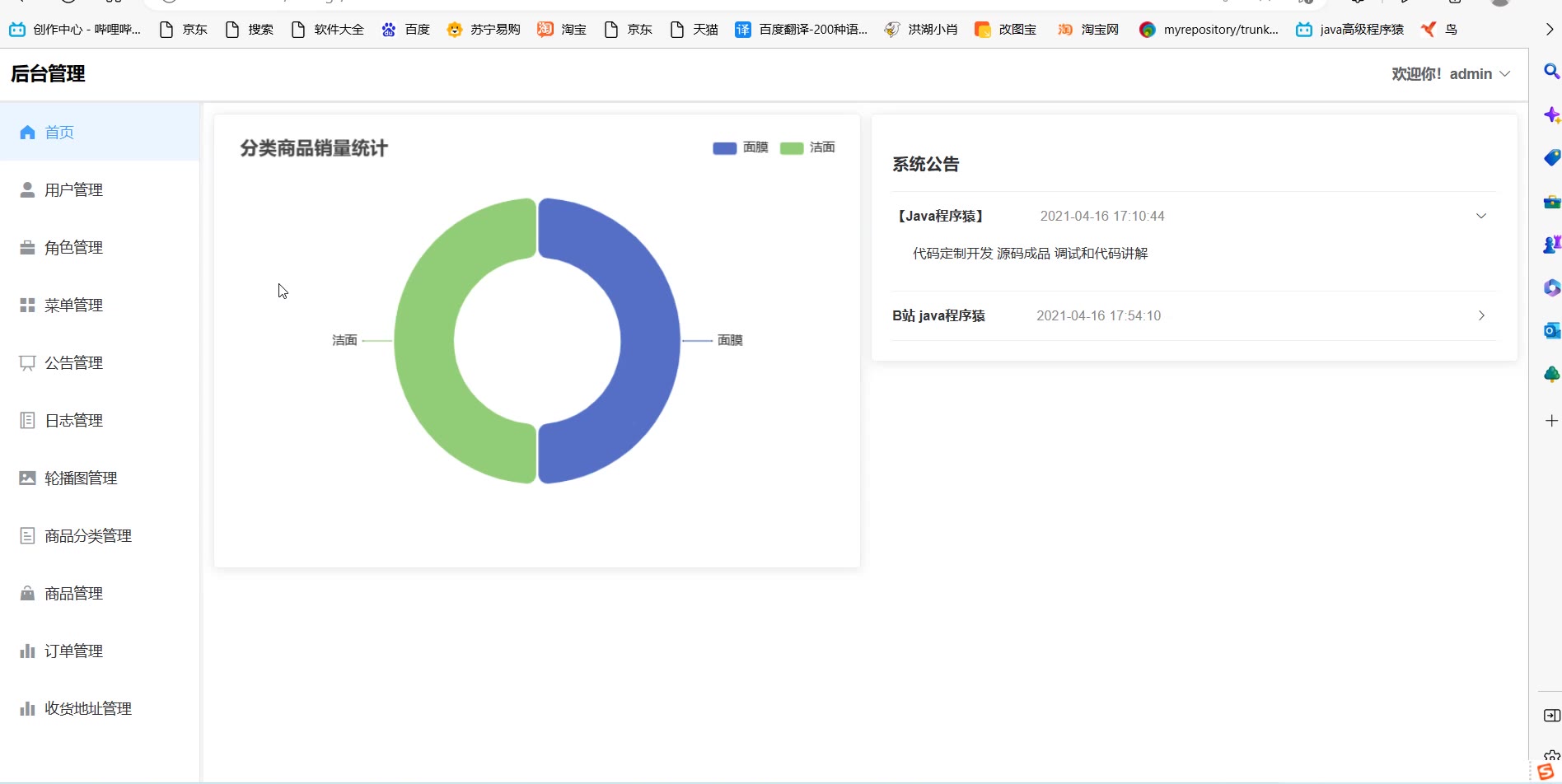
Task: Open the Outlook icon in sidebar
Action: pos(1551,330)
